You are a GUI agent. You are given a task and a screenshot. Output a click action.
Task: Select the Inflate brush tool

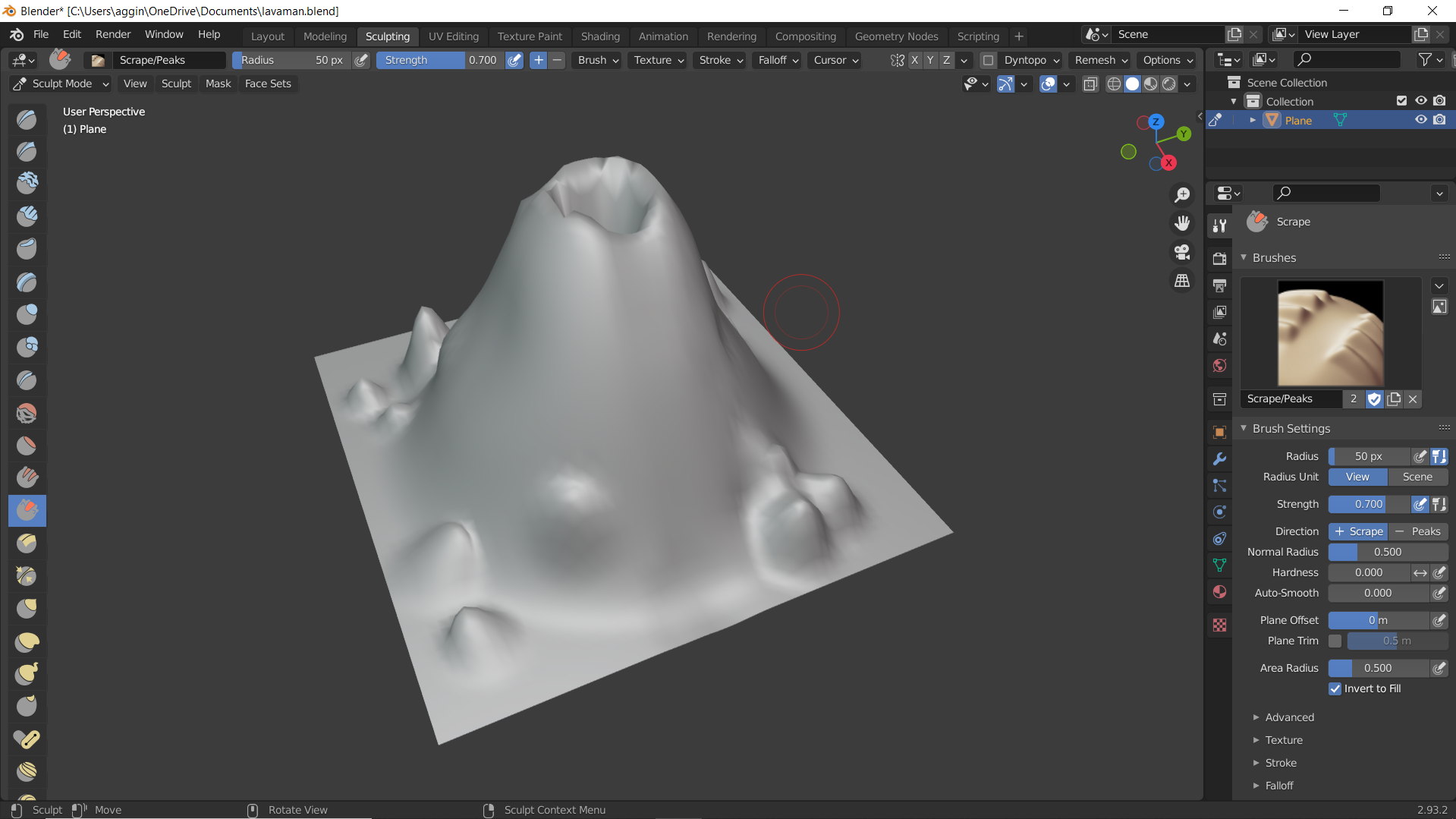[x=27, y=314]
